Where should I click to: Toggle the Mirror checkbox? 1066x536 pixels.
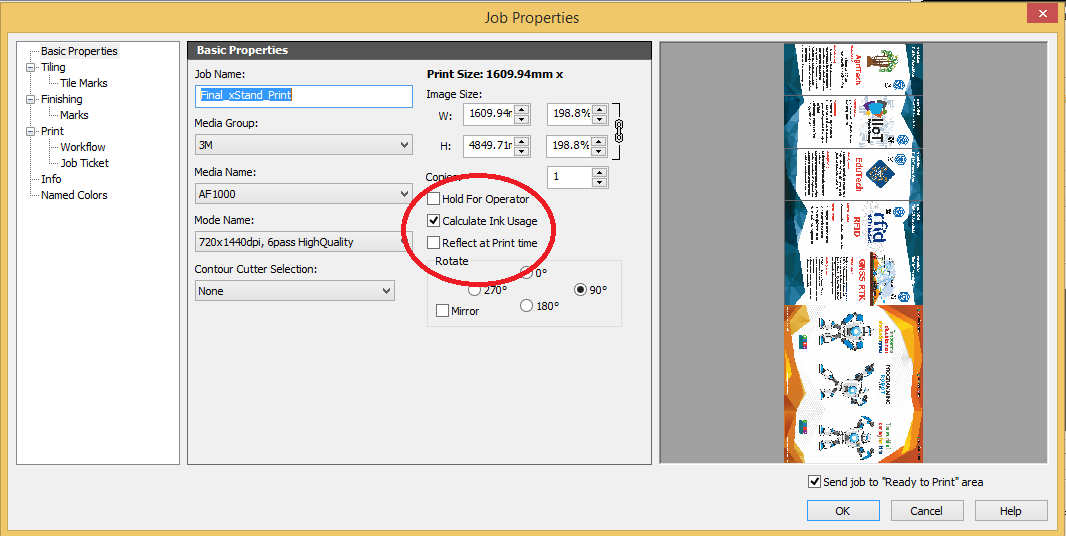tap(443, 311)
